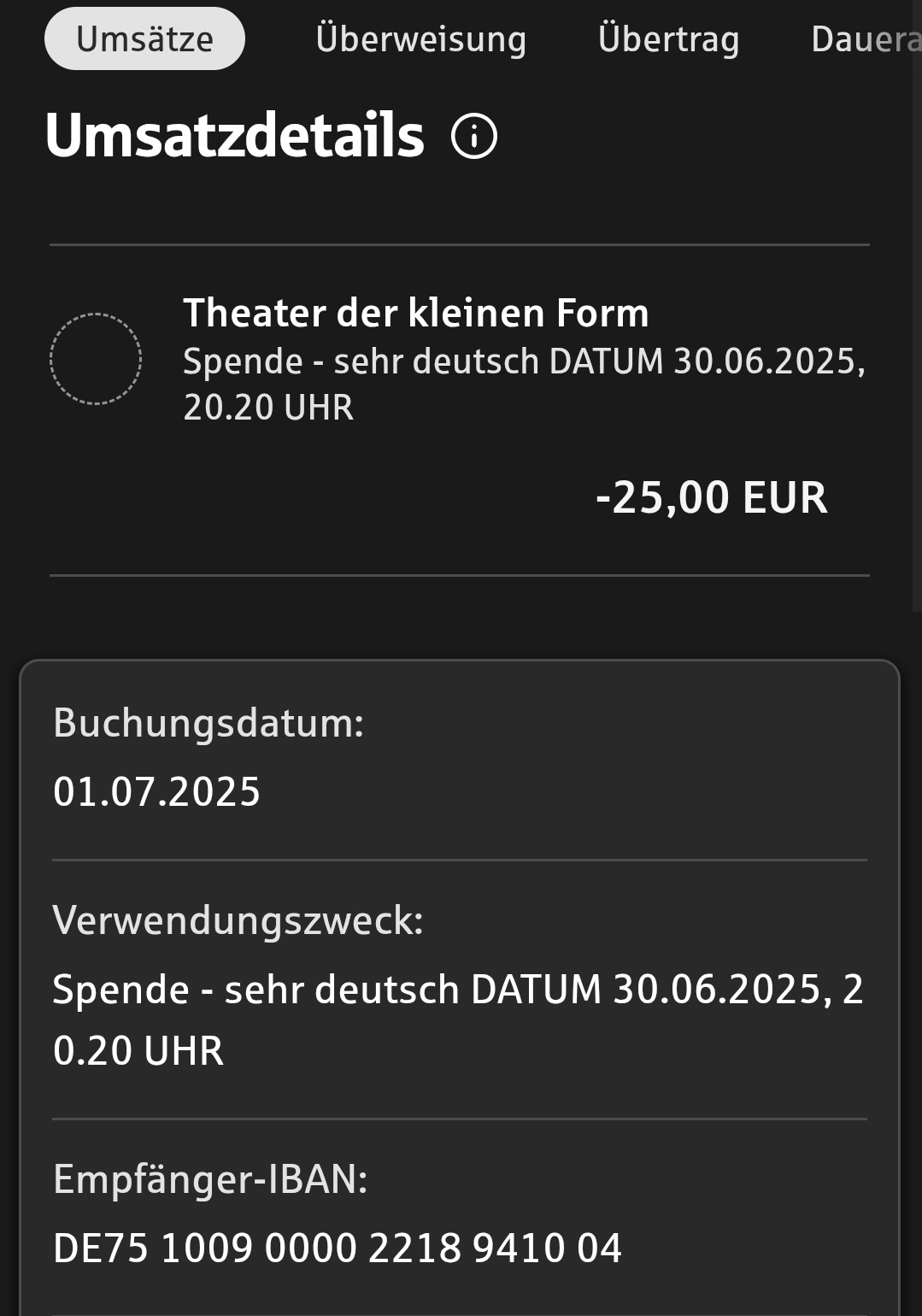
Task: Go to the partially visible Dauerauftrag tab
Action: click(x=865, y=39)
